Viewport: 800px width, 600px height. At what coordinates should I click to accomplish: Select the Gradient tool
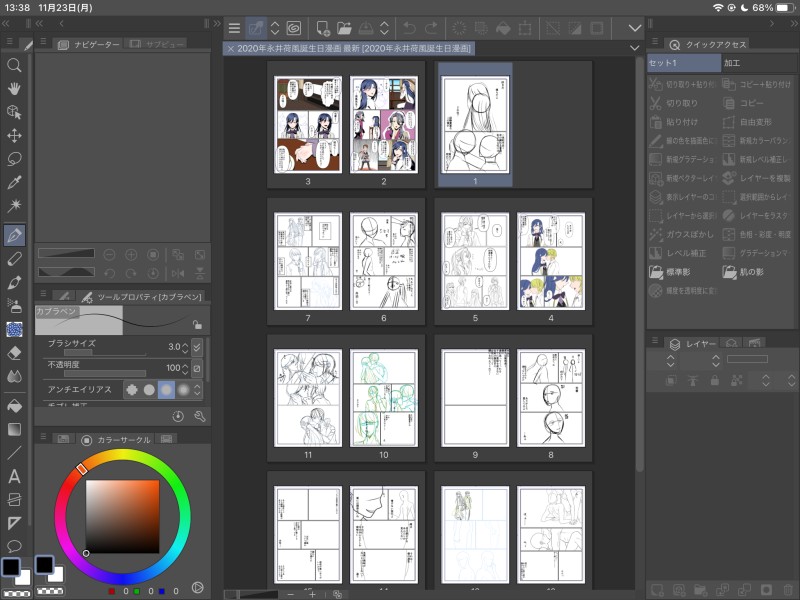(14, 429)
